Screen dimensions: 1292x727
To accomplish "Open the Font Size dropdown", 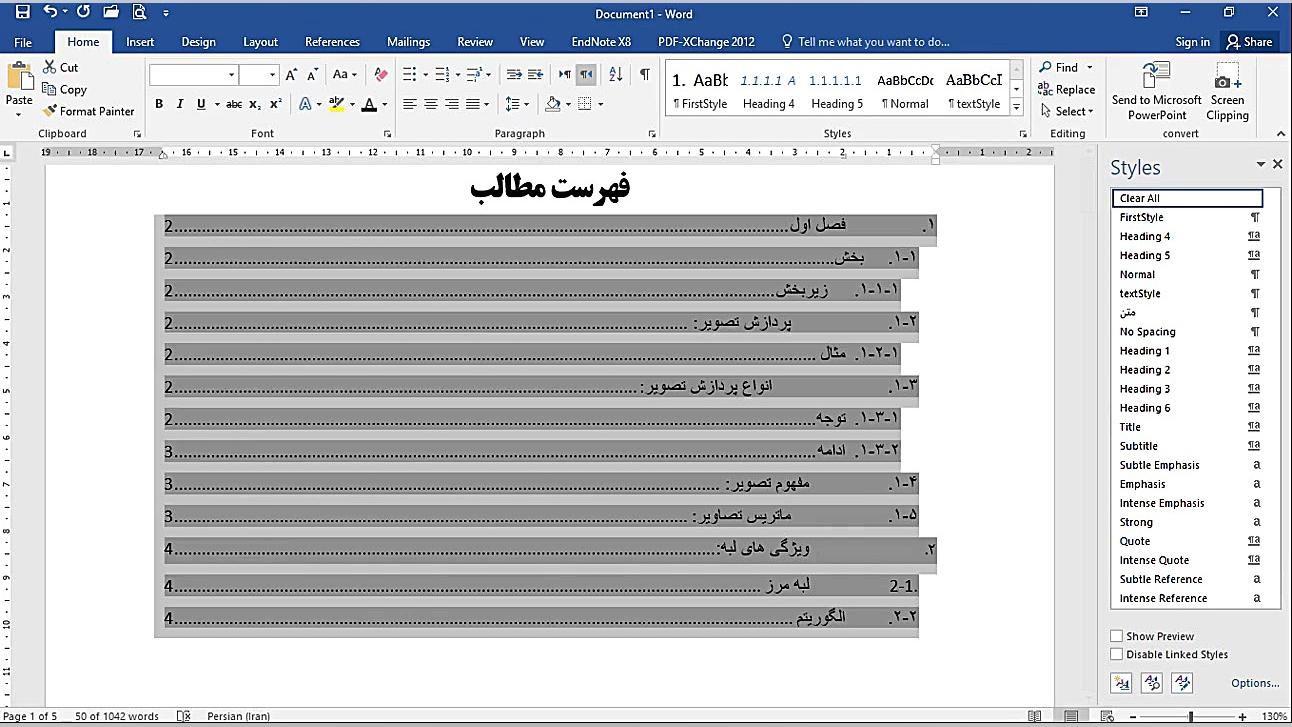I will coord(271,74).
